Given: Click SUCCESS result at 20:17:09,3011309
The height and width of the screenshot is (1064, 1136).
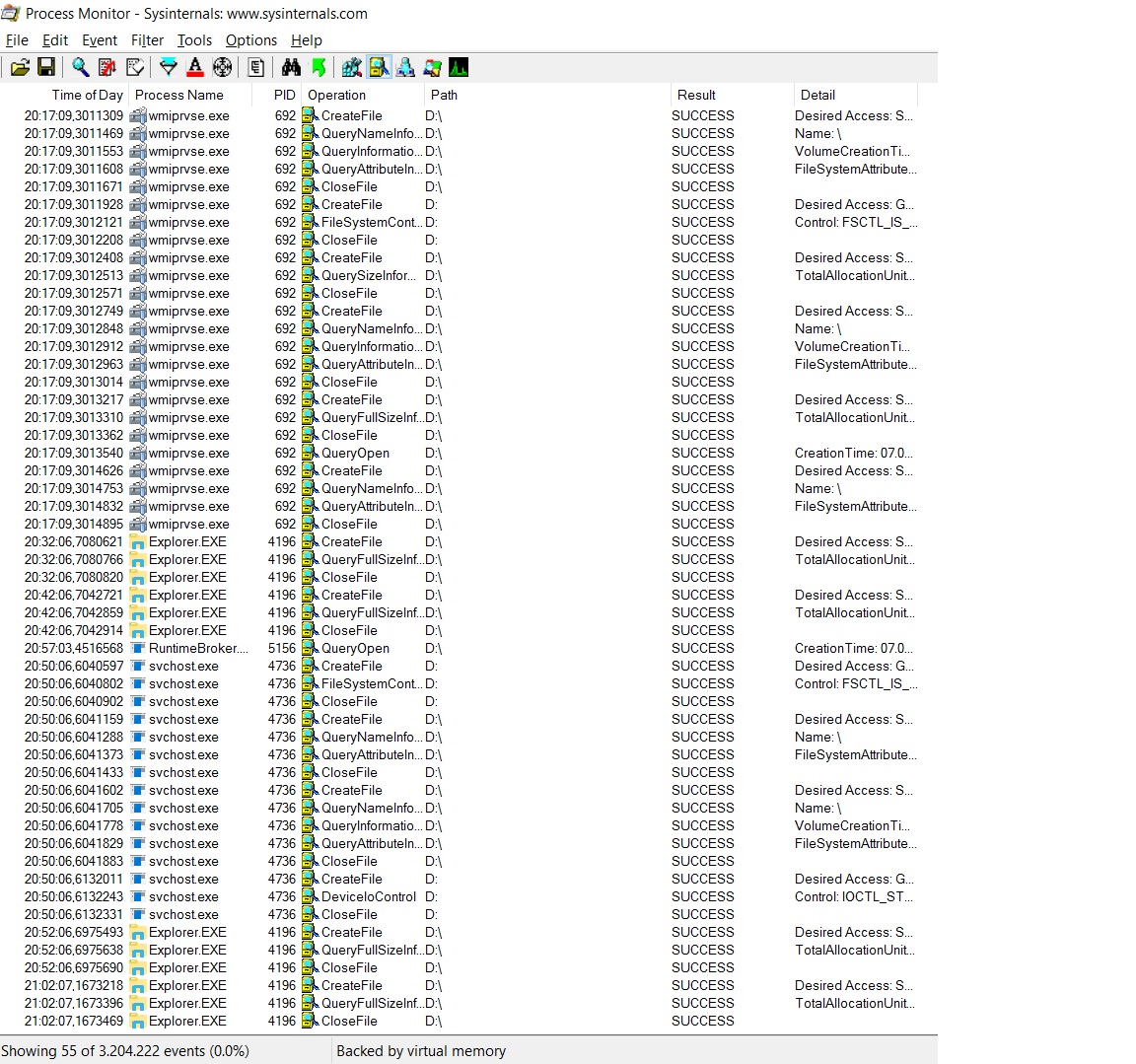Looking at the screenshot, I should 703,116.
